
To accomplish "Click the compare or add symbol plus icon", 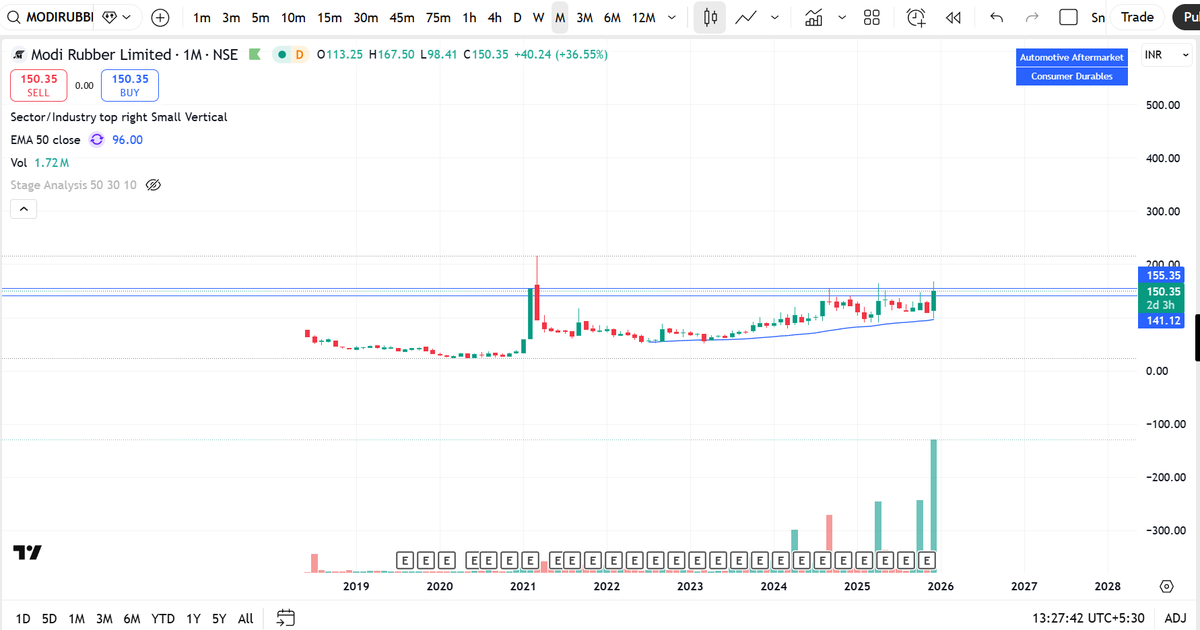I will [161, 17].
